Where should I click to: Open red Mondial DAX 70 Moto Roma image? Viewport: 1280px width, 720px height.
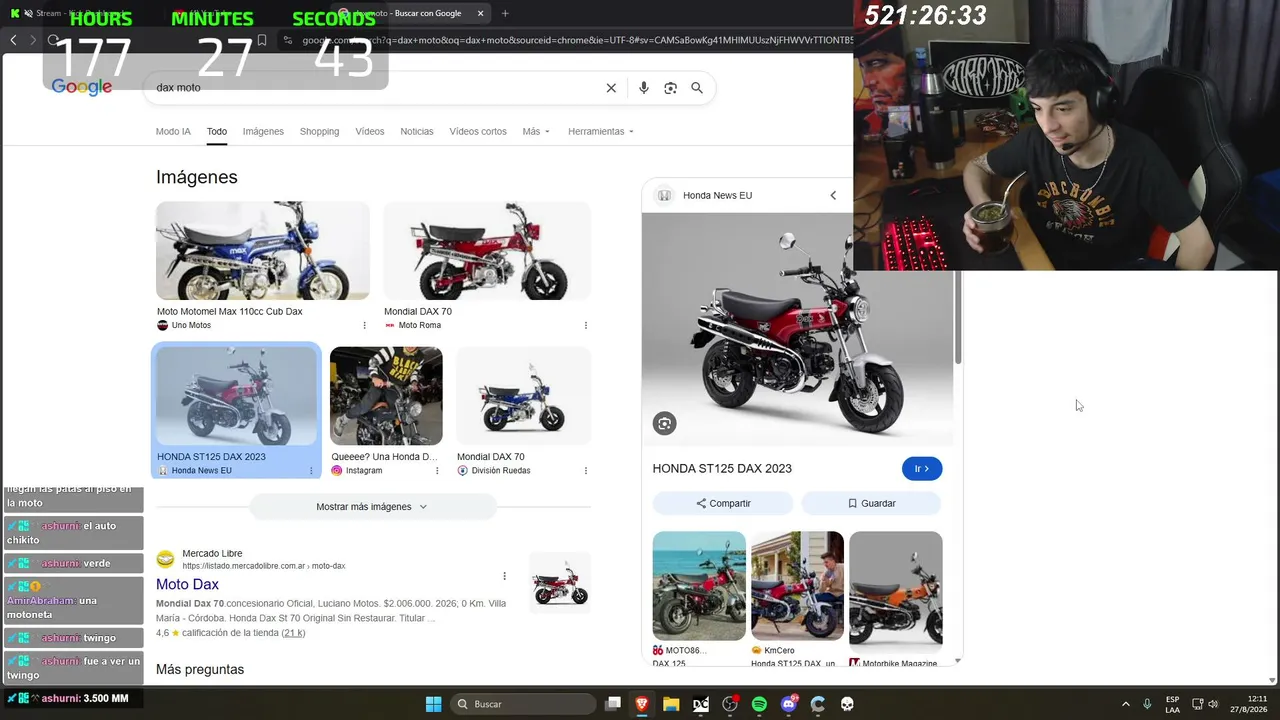tap(487, 251)
